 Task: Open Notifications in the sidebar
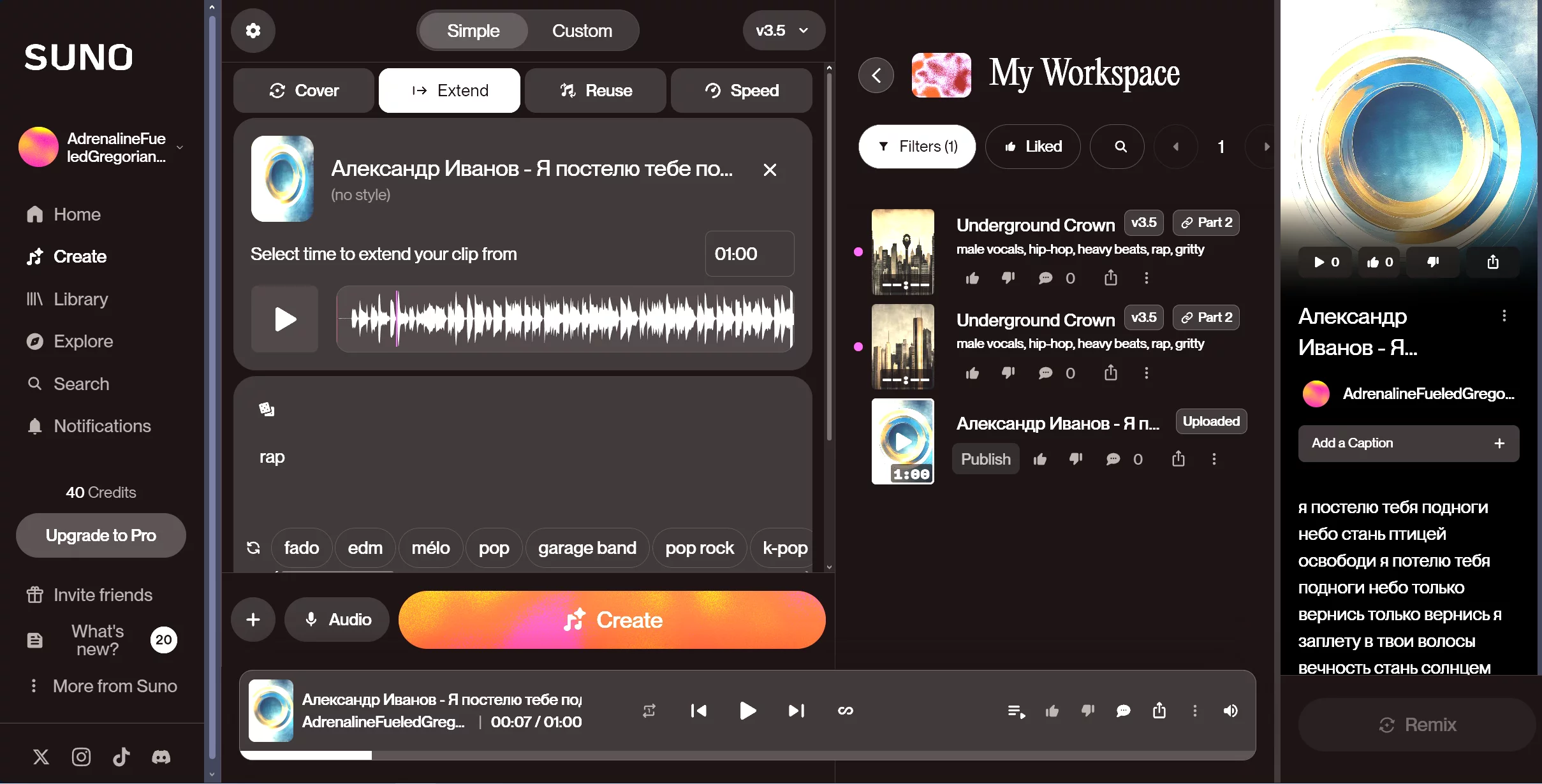click(x=89, y=426)
